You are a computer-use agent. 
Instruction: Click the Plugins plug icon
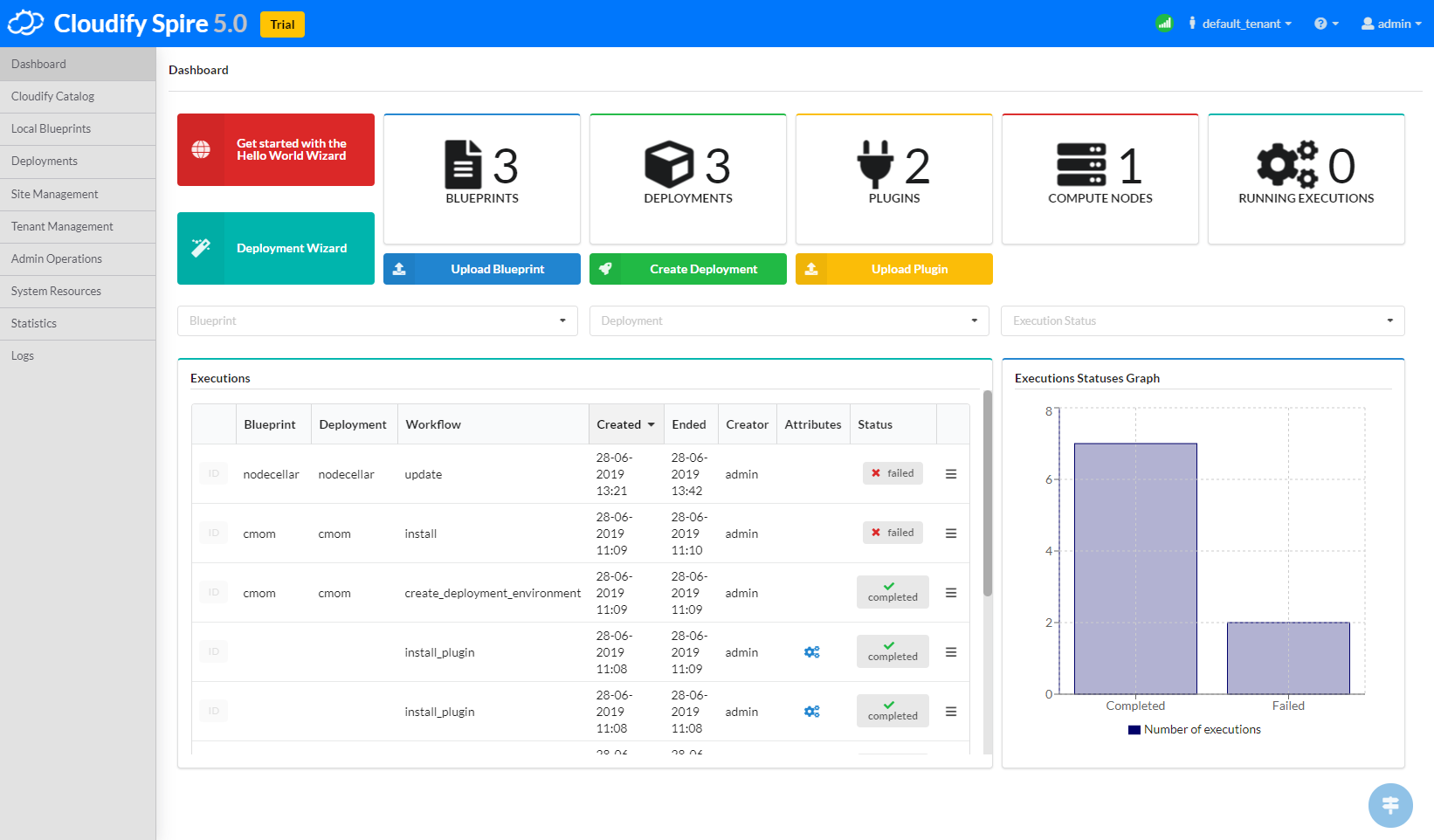pyautogui.click(x=875, y=164)
